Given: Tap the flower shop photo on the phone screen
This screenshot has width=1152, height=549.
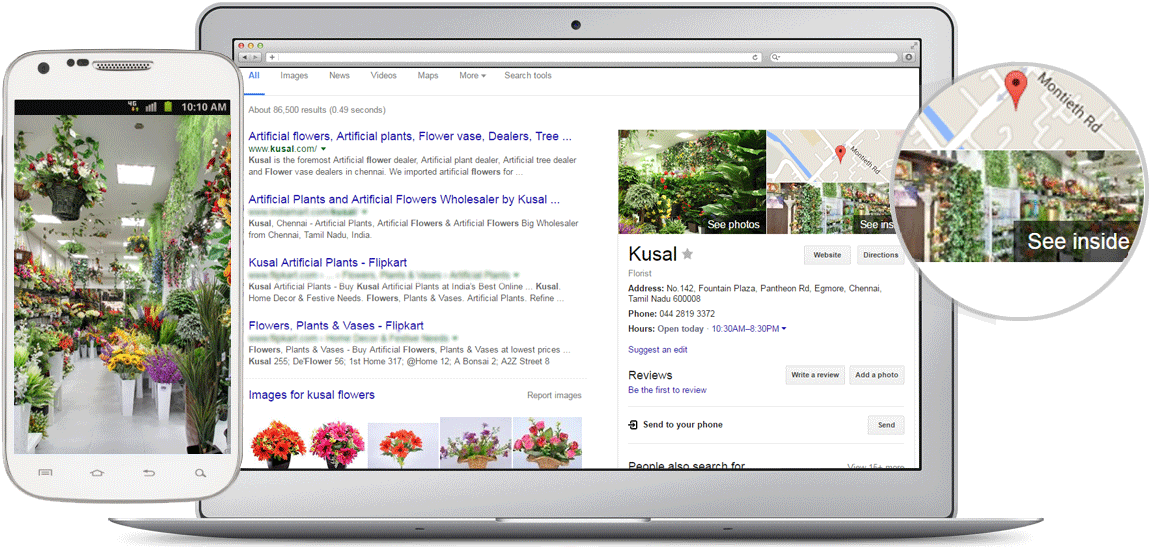Looking at the screenshot, I should click(123, 284).
